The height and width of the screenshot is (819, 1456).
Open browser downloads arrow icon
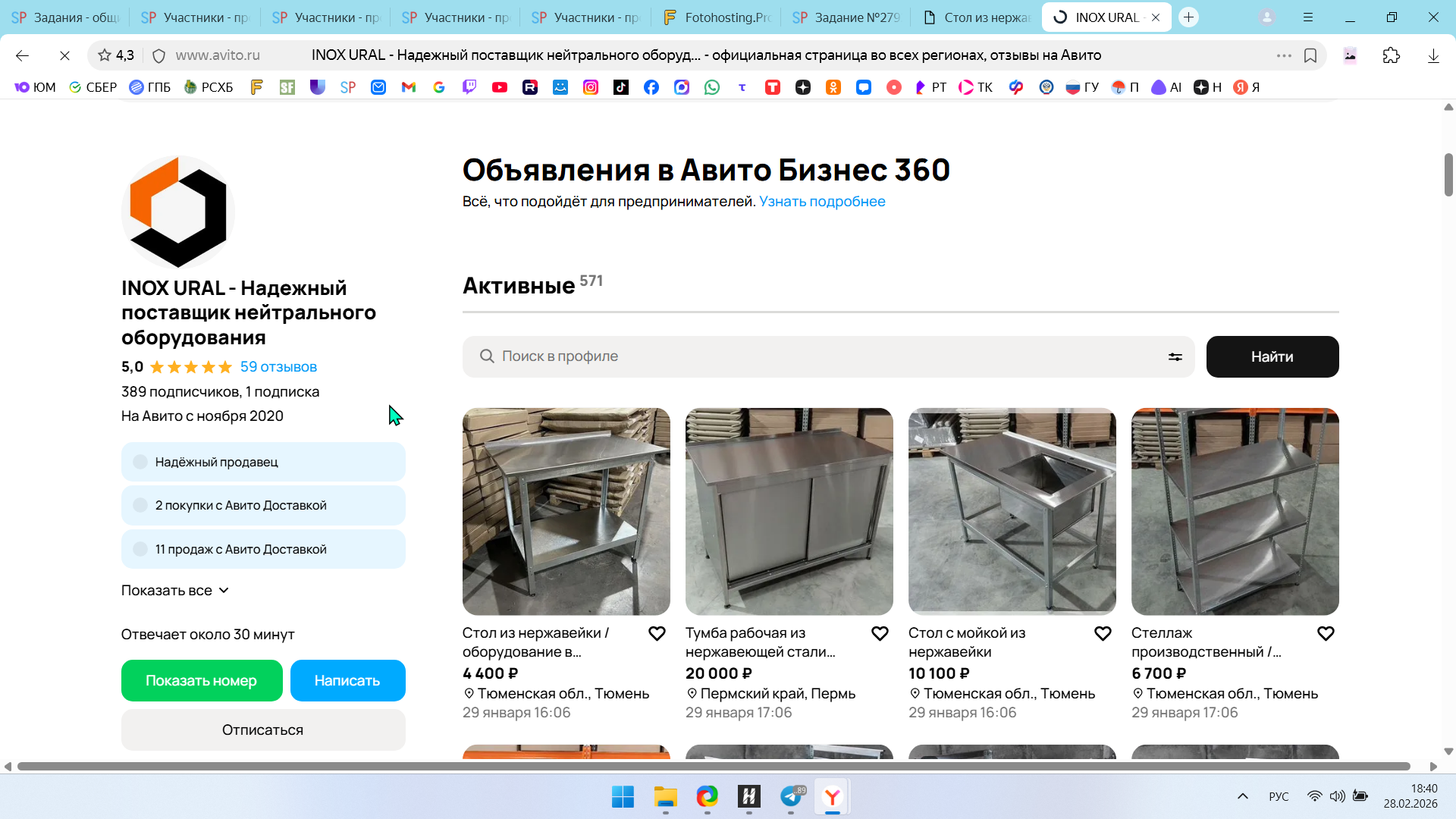coord(1433,55)
